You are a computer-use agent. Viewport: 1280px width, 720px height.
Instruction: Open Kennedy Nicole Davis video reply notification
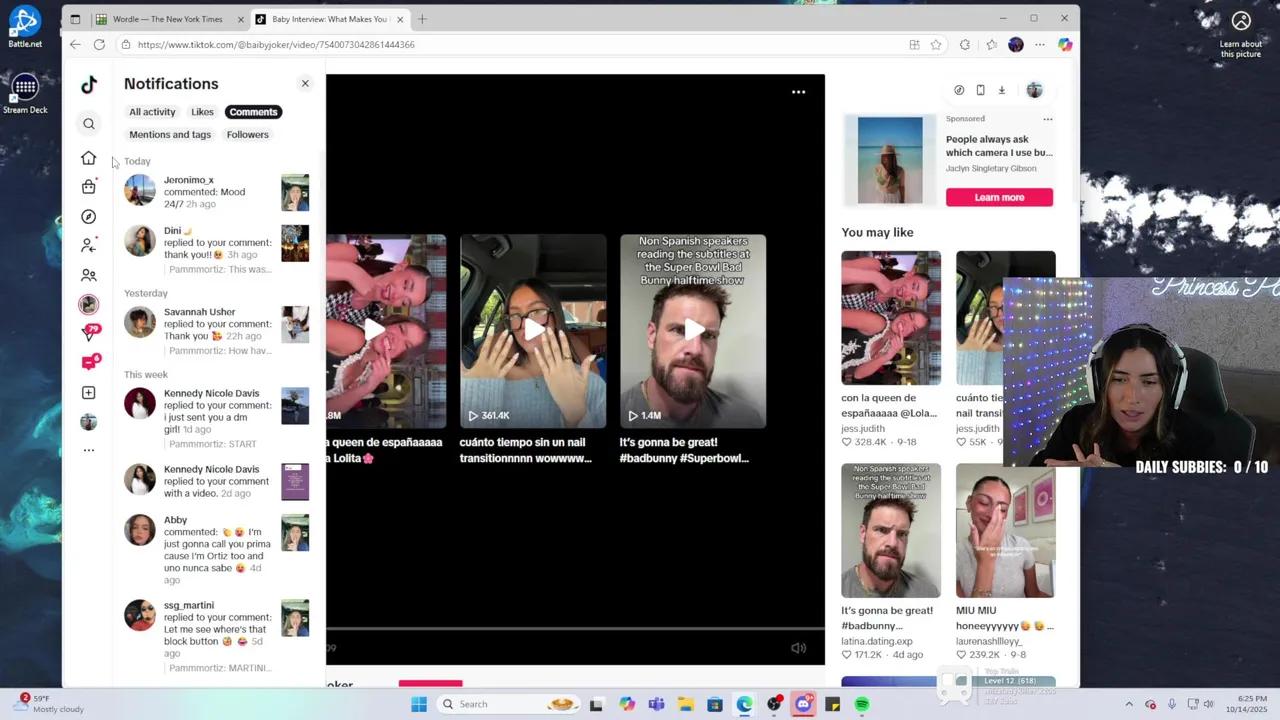[x=217, y=481]
